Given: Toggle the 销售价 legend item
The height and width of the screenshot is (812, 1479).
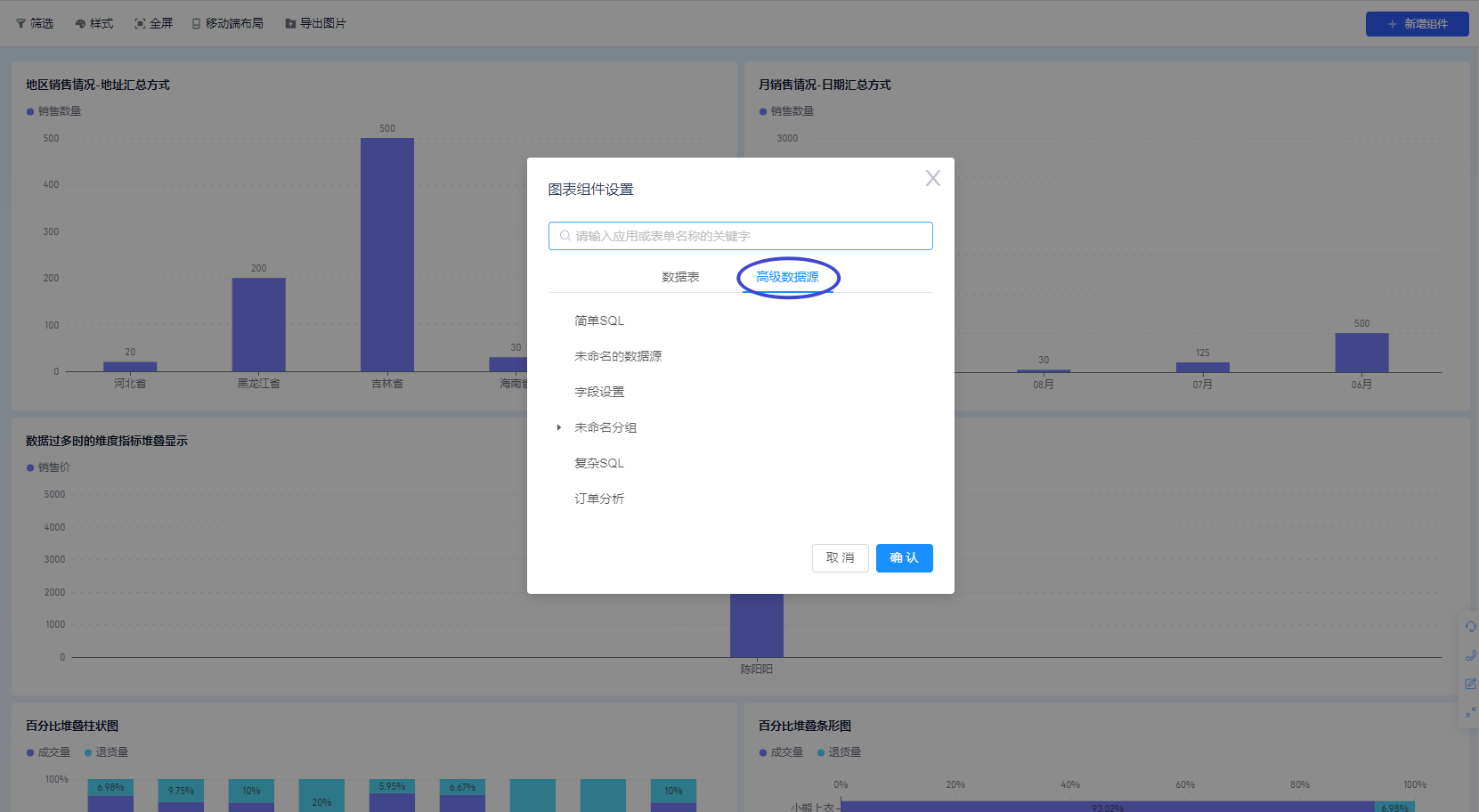Looking at the screenshot, I should pyautogui.click(x=48, y=467).
